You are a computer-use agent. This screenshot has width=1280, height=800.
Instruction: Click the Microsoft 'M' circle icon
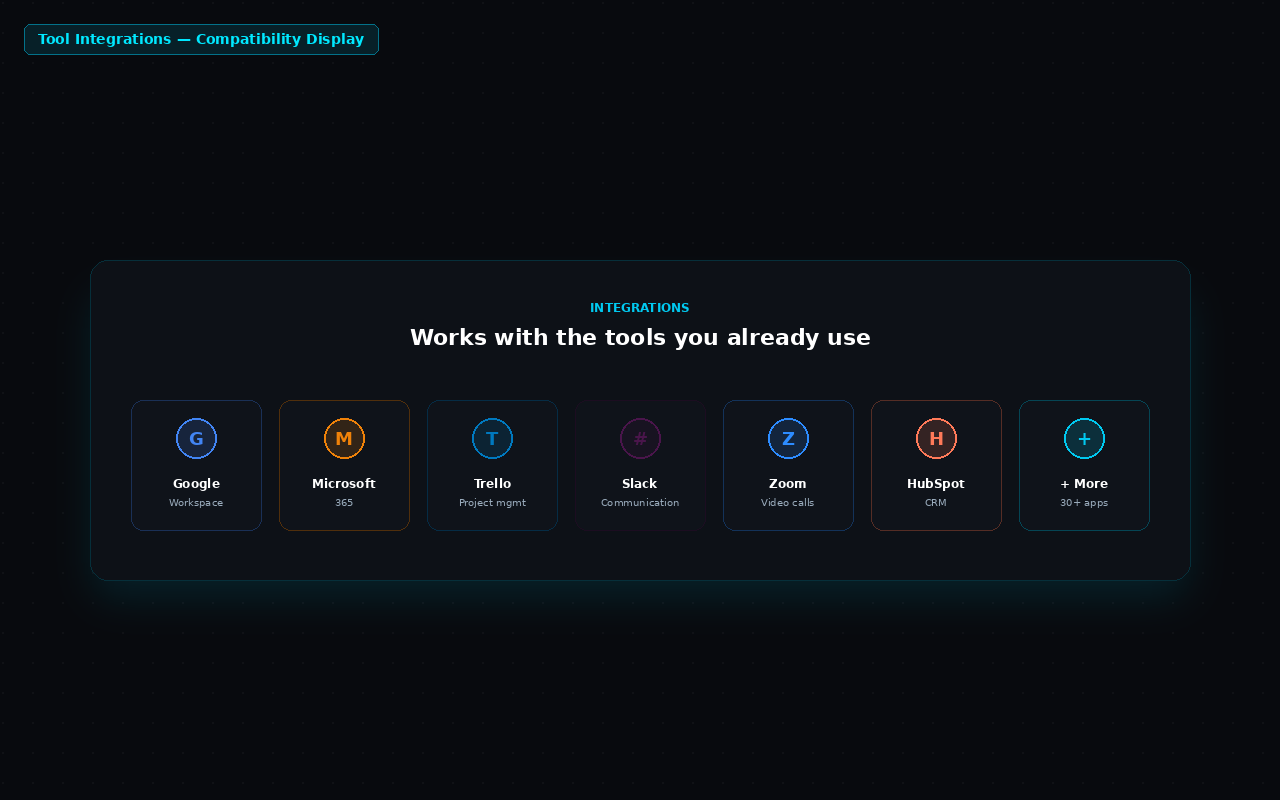344,439
